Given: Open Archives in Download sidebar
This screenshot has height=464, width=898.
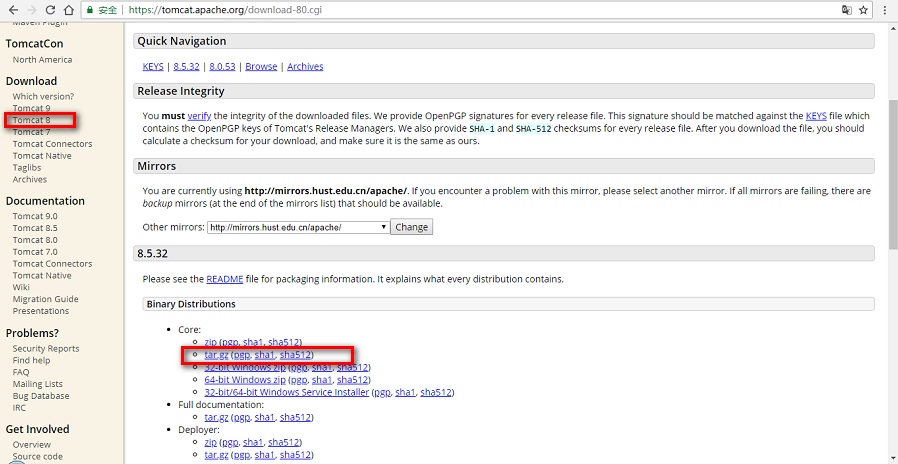Looking at the screenshot, I should click(30, 180).
